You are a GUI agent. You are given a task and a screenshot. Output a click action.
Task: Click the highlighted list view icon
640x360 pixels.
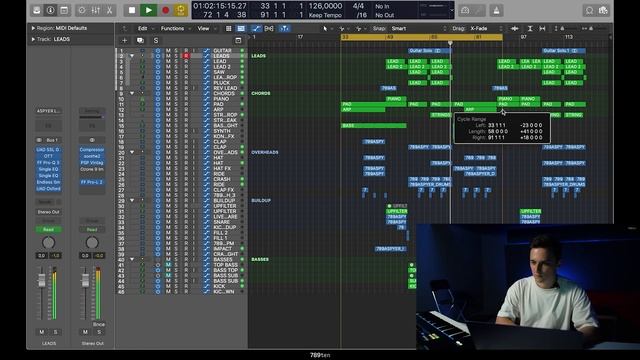[x=241, y=29]
